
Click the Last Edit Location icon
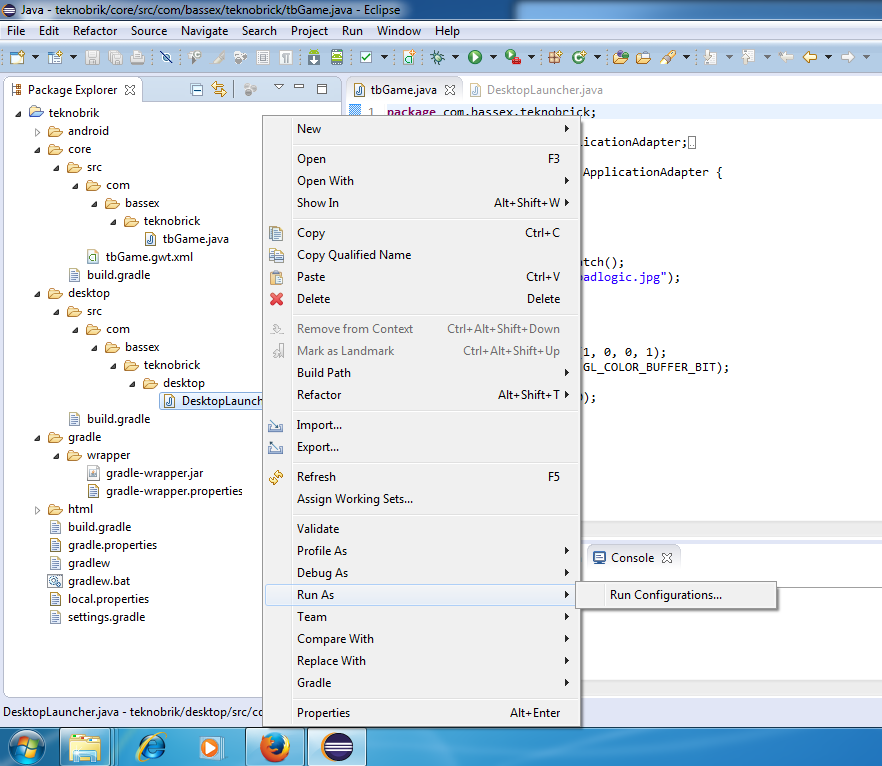coord(786,57)
